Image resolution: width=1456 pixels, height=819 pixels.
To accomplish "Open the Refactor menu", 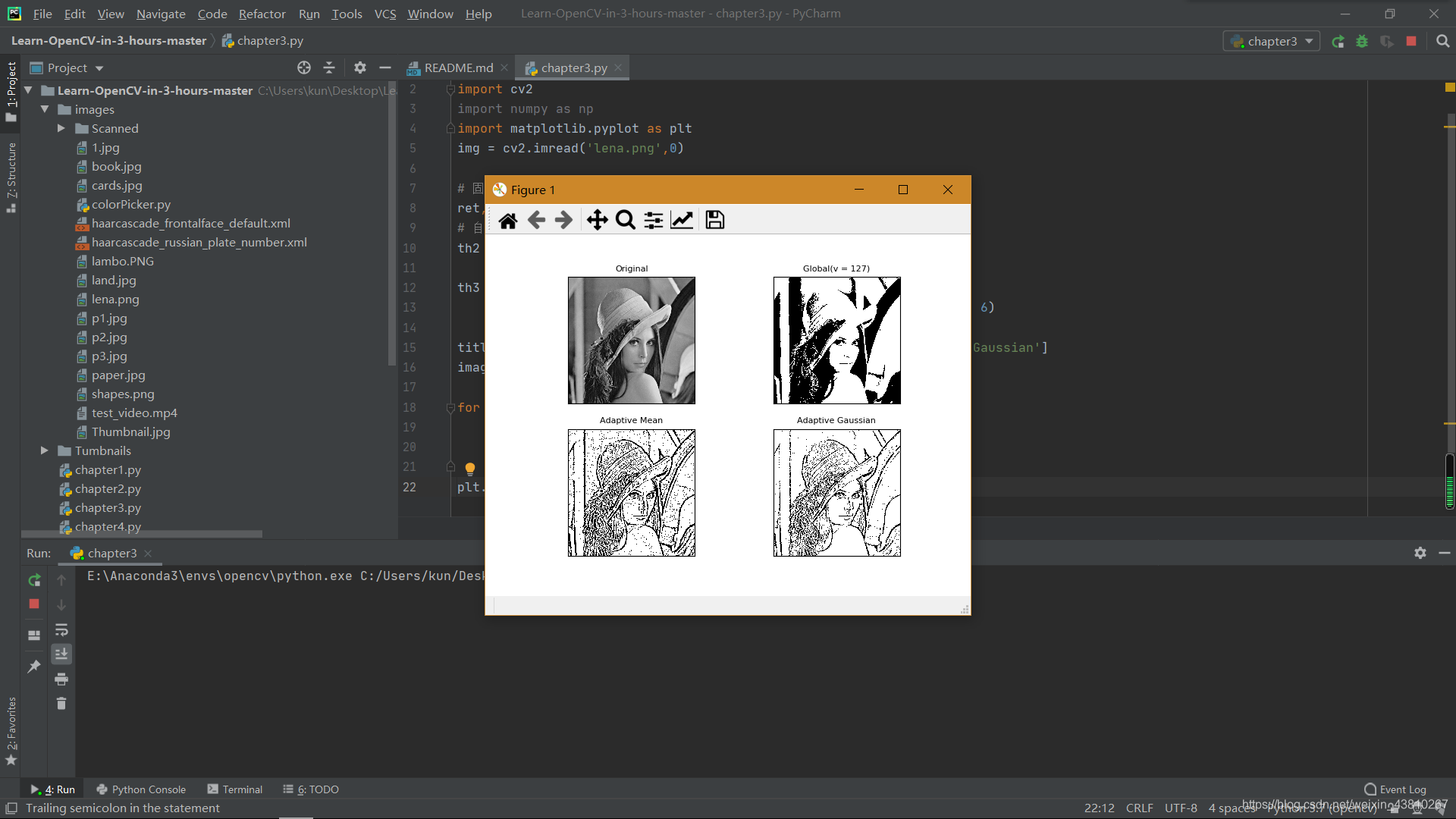I will pos(262,14).
